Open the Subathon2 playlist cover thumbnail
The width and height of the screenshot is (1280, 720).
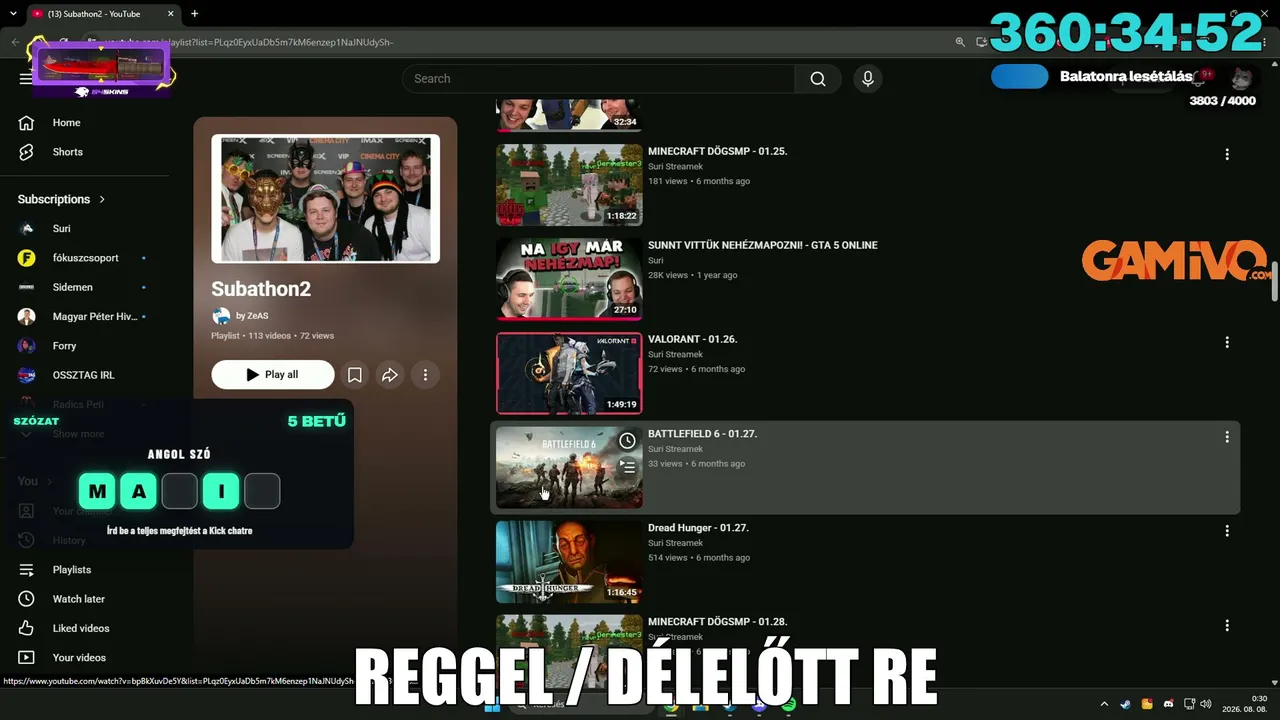point(325,199)
